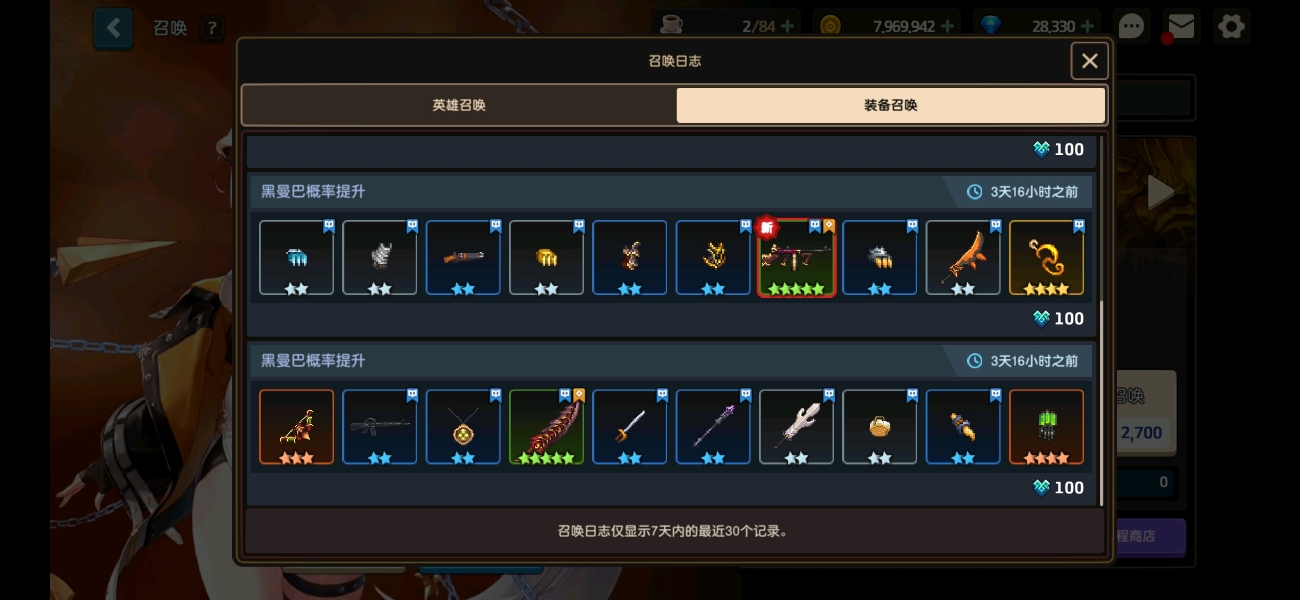1300x600 pixels.
Task: Open the new five-star rifle item
Action: click(x=796, y=258)
